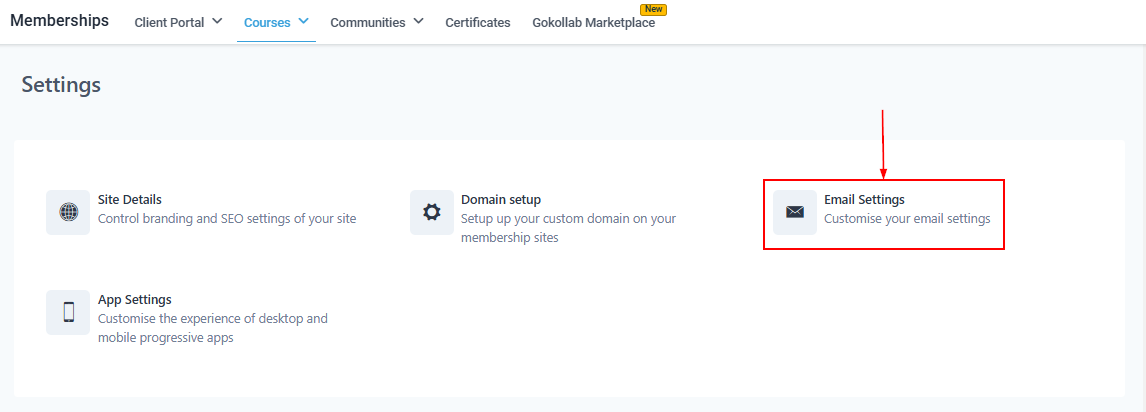This screenshot has height=412, width=1146.
Task: Open the App Settings title link
Action: click(x=135, y=300)
